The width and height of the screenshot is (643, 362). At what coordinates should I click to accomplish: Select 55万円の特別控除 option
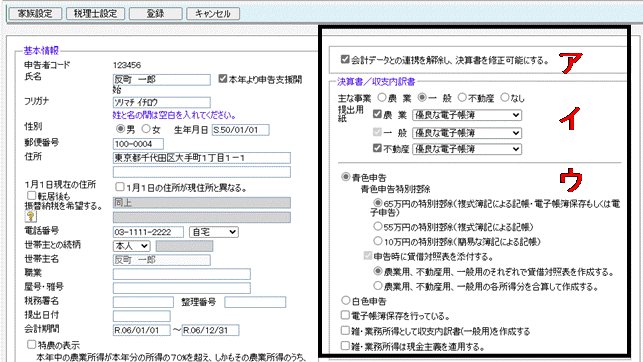[x=377, y=226]
